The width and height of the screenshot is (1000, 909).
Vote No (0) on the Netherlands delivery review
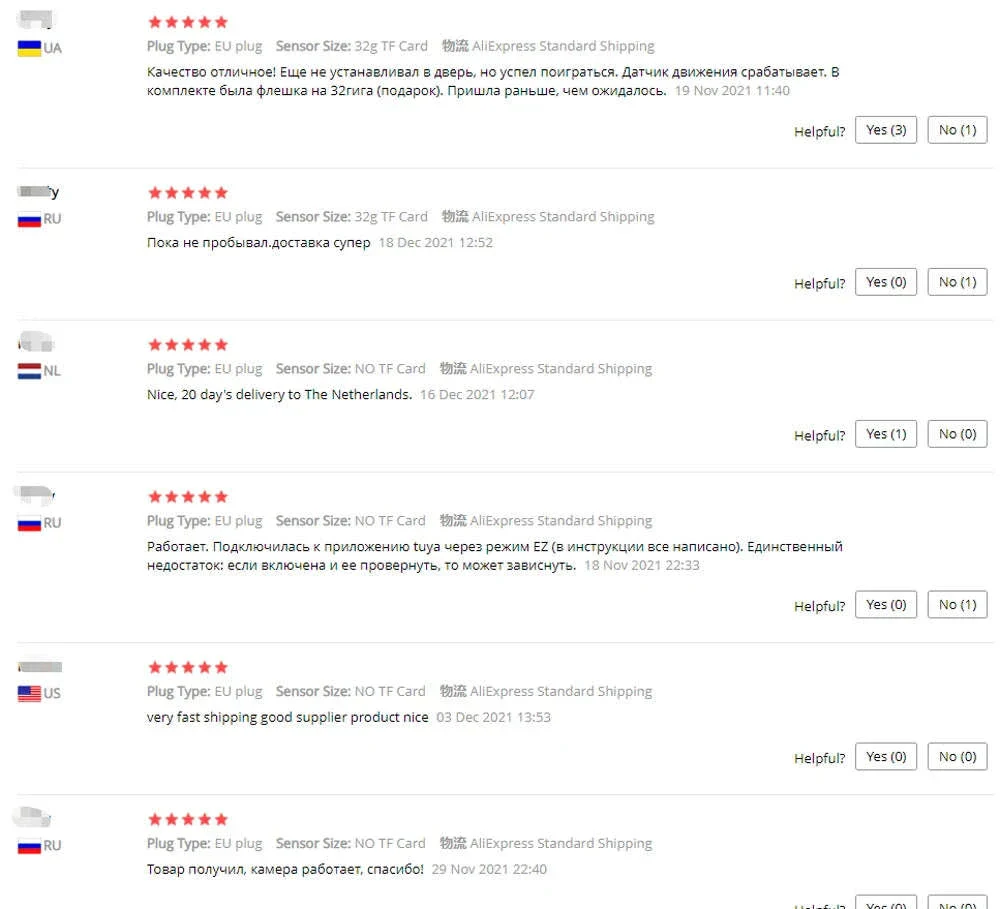(x=957, y=434)
